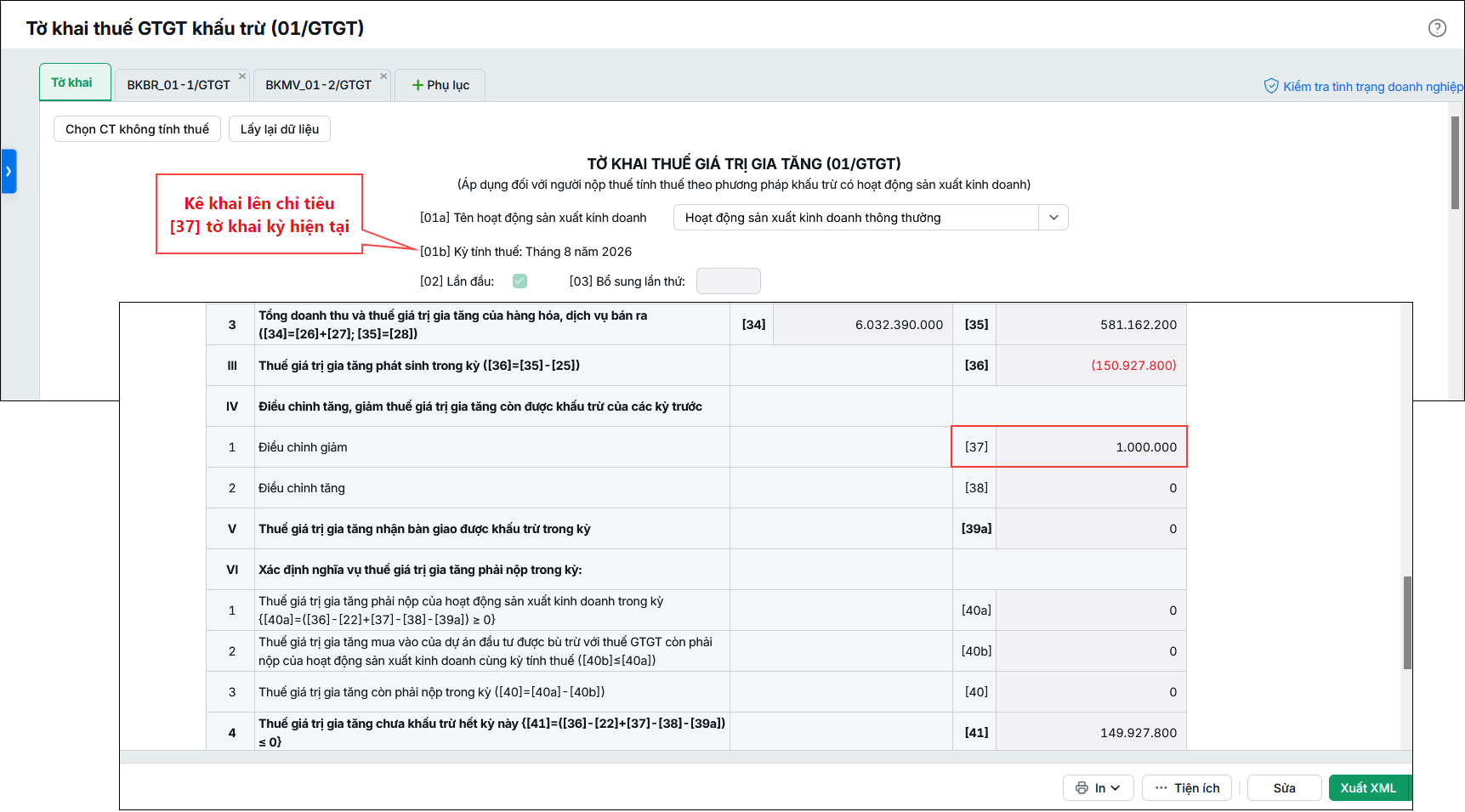Click the [35] value 581.162.200
The image size is (1465, 812).
[1091, 325]
